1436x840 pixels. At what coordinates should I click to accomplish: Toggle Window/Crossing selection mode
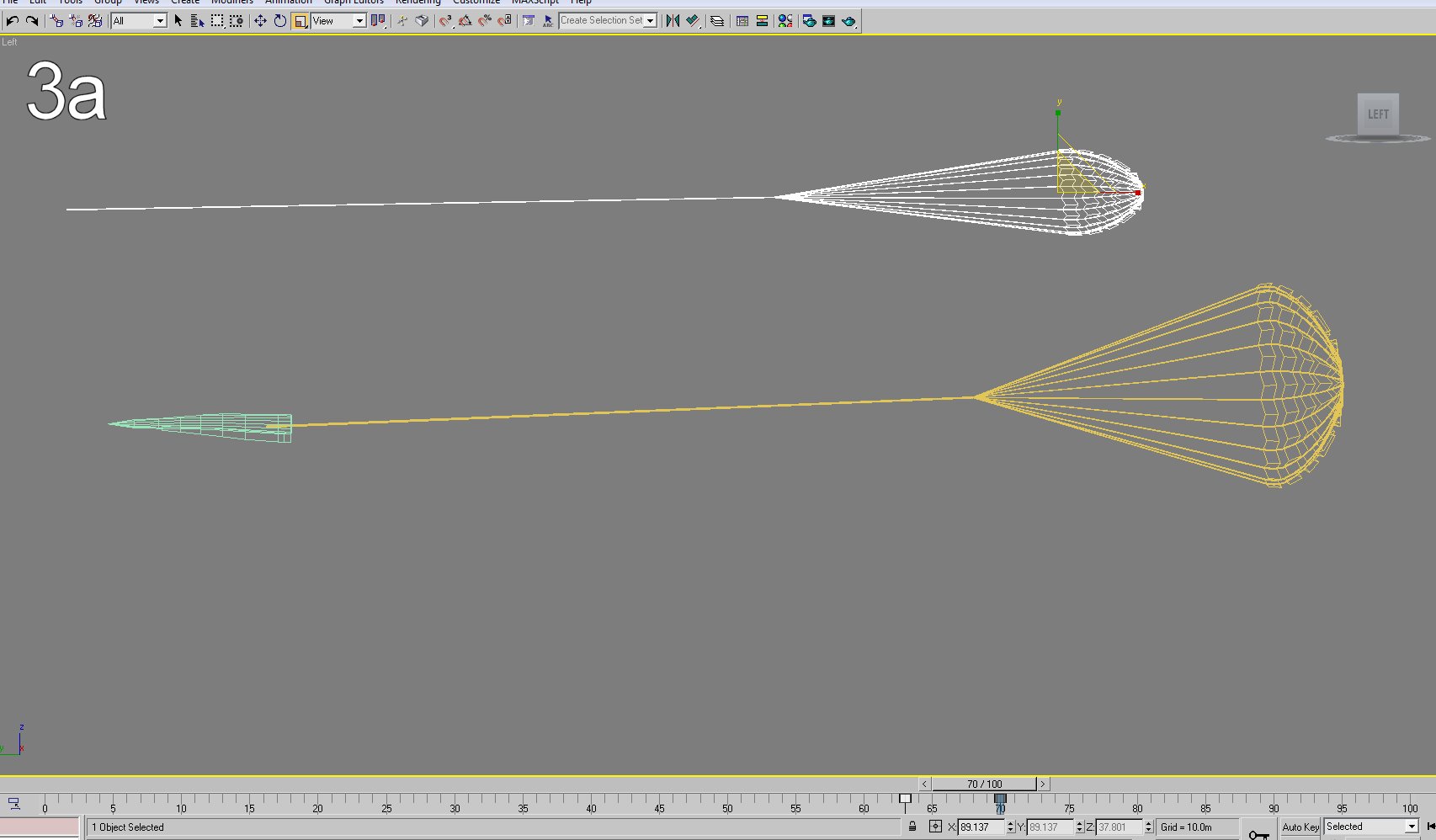click(237, 21)
